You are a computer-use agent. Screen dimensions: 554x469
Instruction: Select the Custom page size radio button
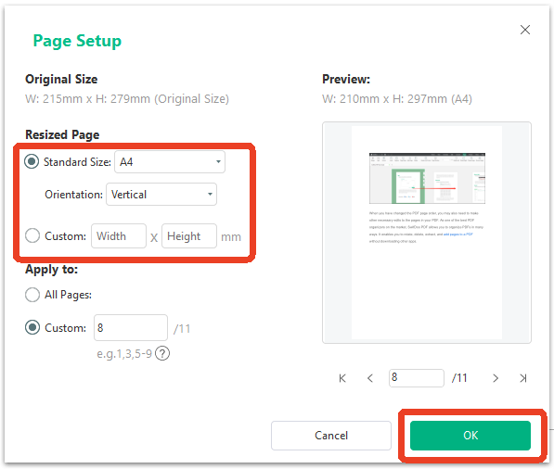[33, 235]
